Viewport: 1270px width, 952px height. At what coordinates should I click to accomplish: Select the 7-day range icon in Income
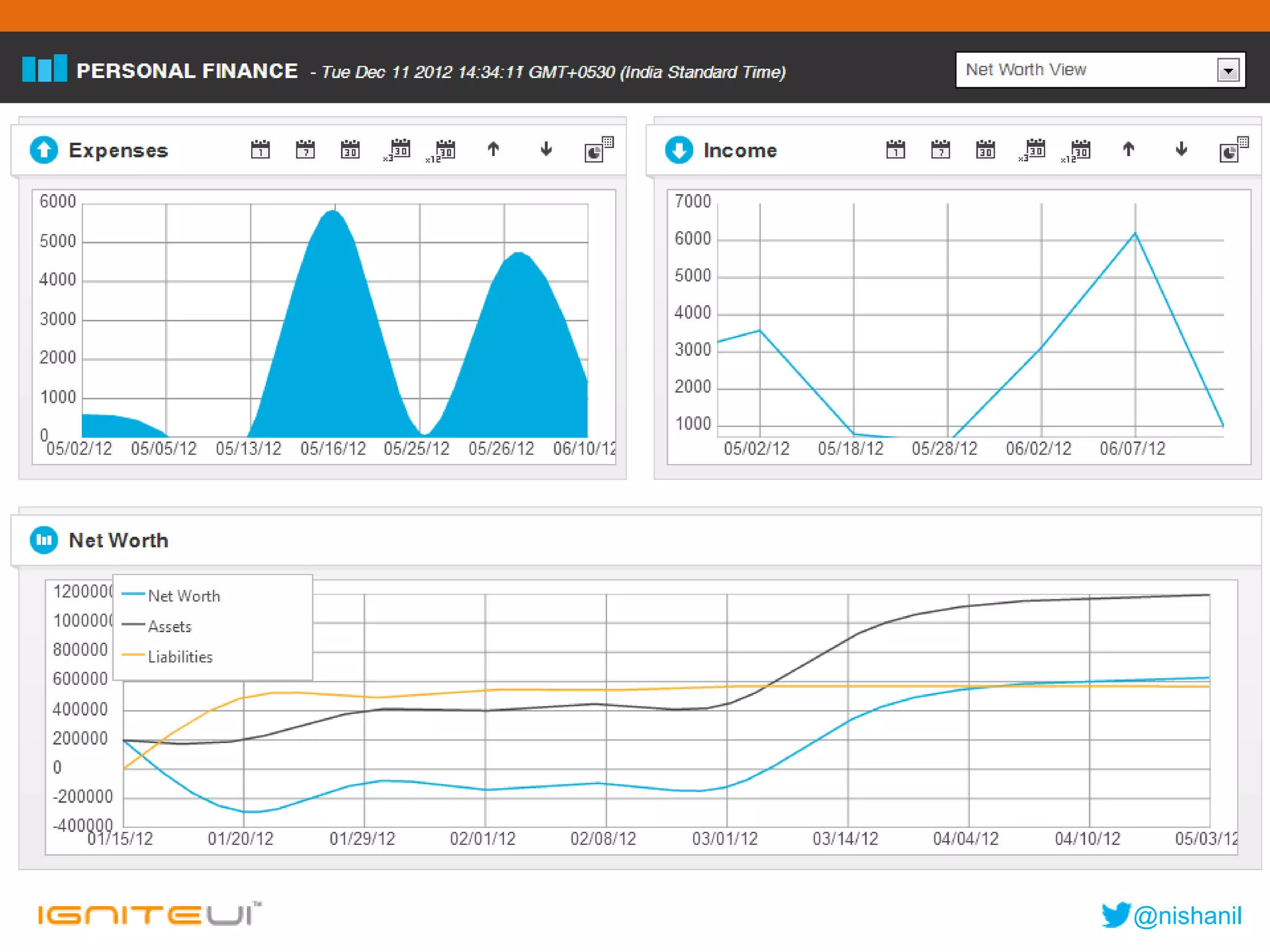(x=941, y=149)
